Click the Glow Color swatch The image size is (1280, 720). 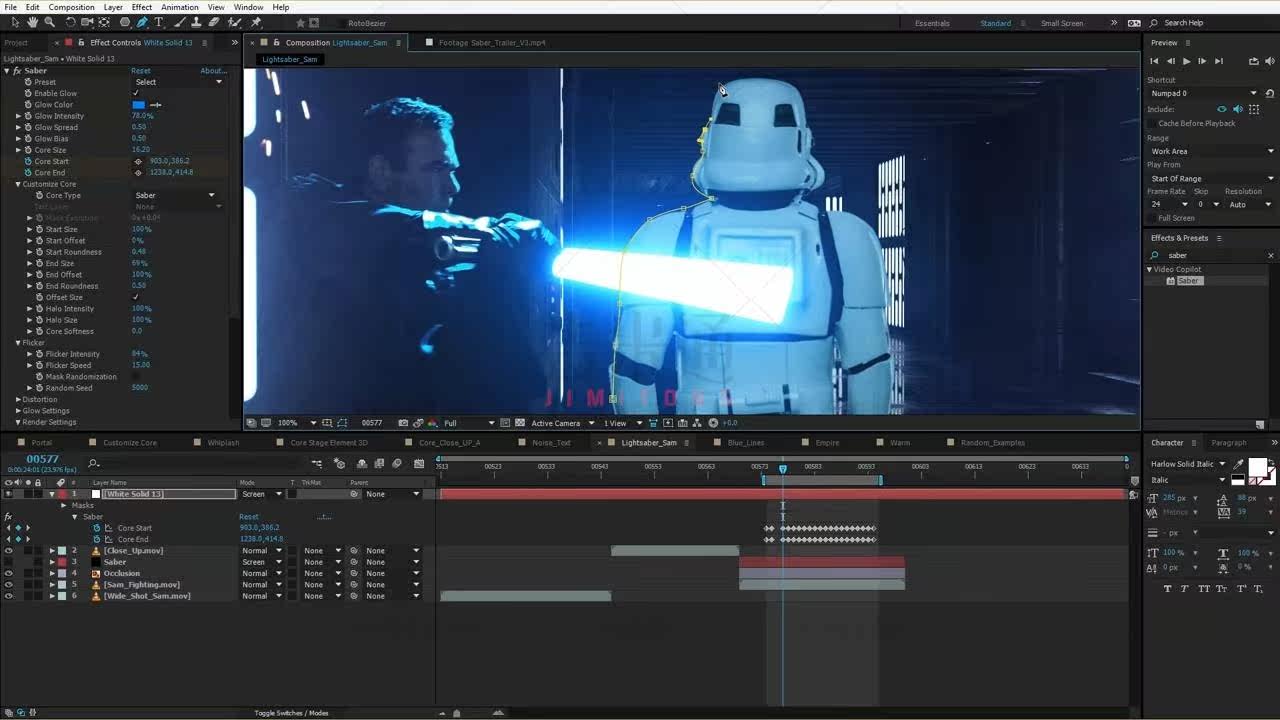pos(139,105)
